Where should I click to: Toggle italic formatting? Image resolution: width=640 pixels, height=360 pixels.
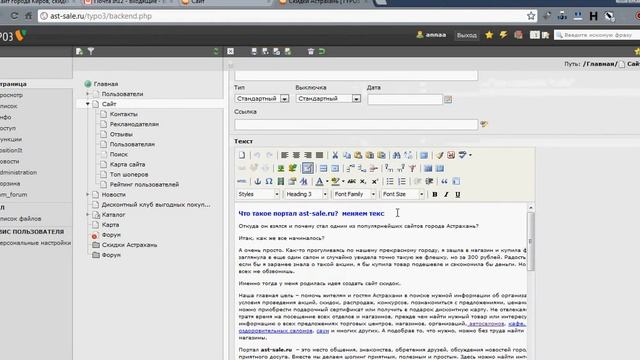tap(446, 195)
